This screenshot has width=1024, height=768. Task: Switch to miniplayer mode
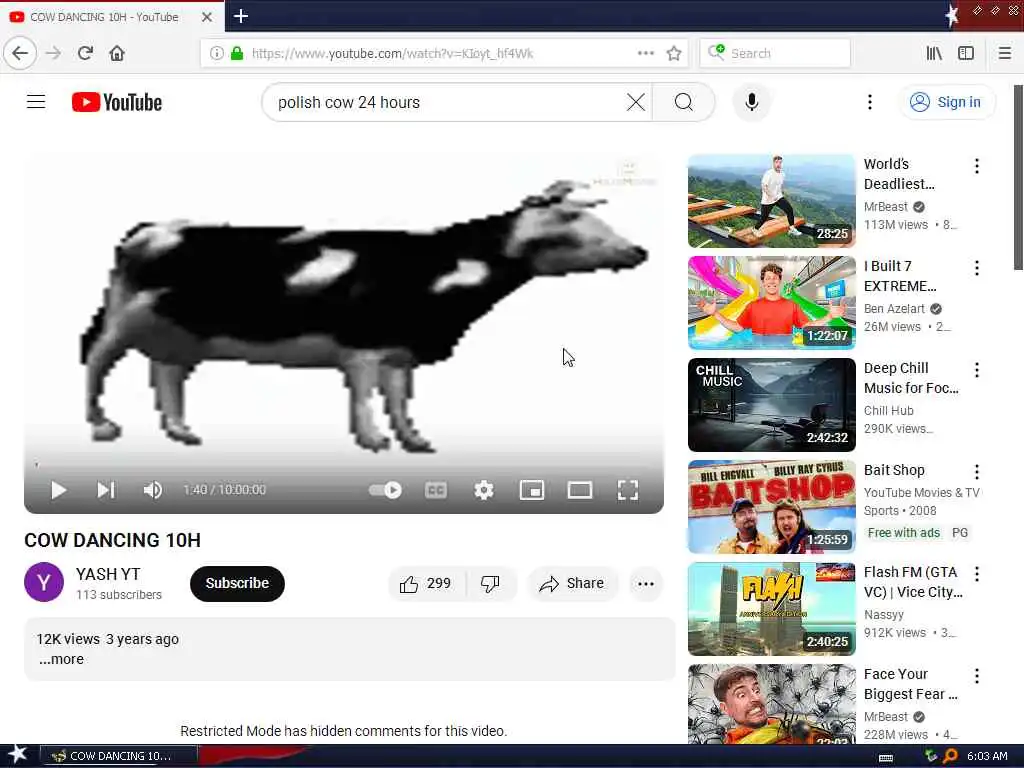coord(532,490)
